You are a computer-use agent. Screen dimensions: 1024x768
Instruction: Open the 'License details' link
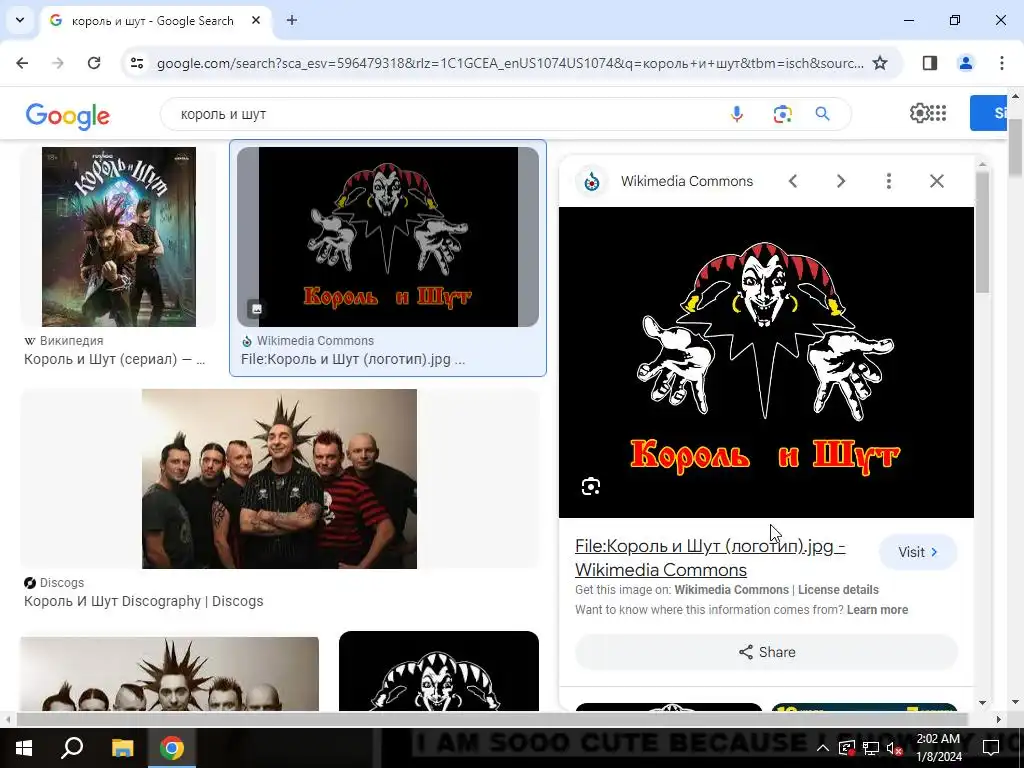pos(839,590)
